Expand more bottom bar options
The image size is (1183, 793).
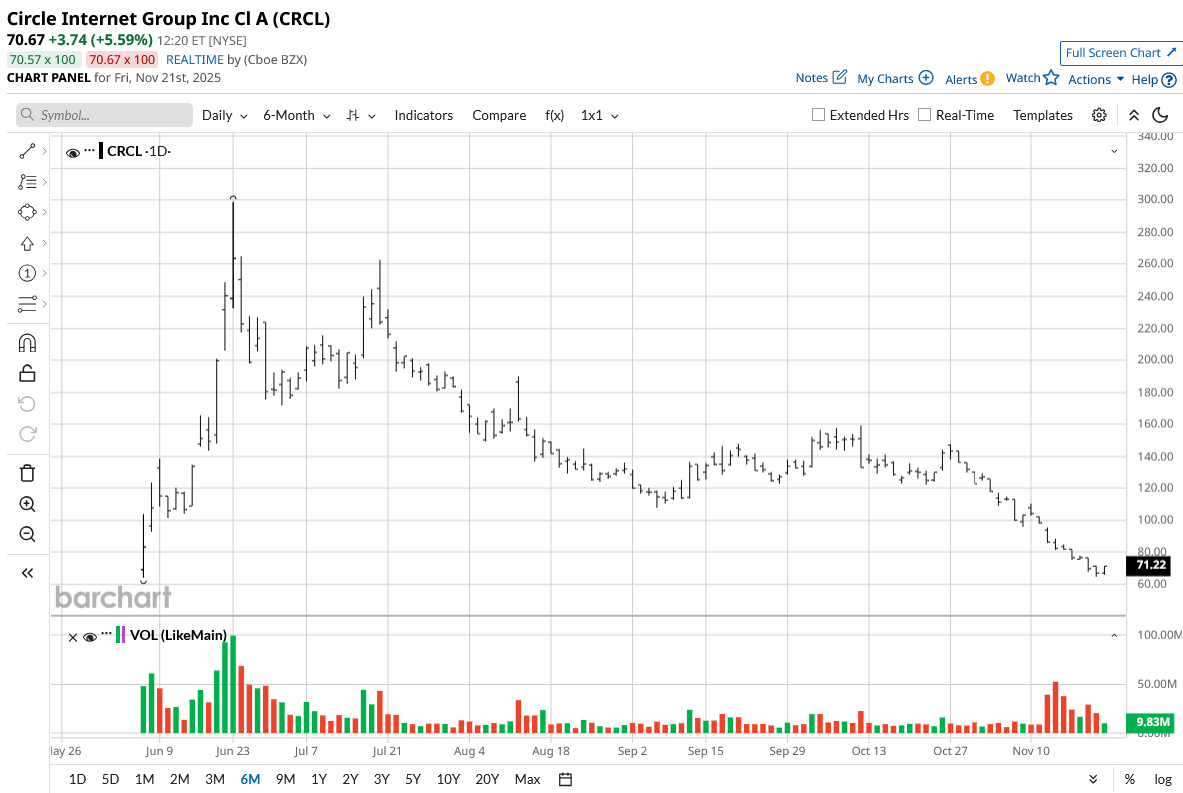pos(1093,779)
